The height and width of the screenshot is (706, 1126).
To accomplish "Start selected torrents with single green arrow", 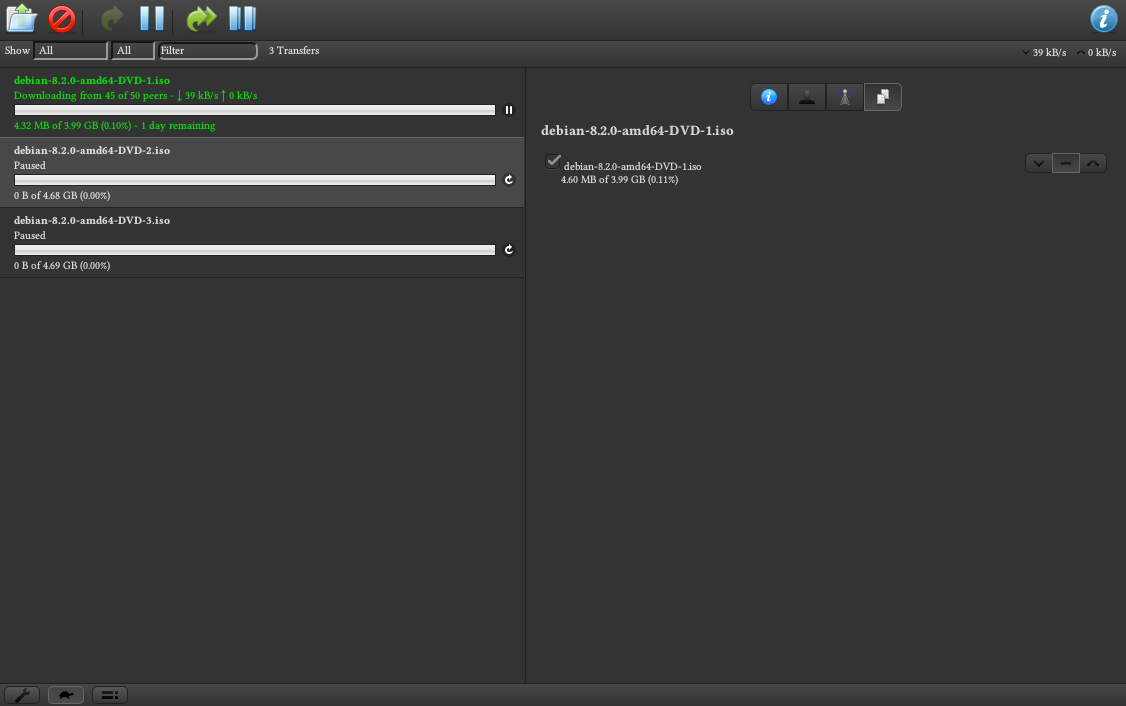I will point(111,19).
